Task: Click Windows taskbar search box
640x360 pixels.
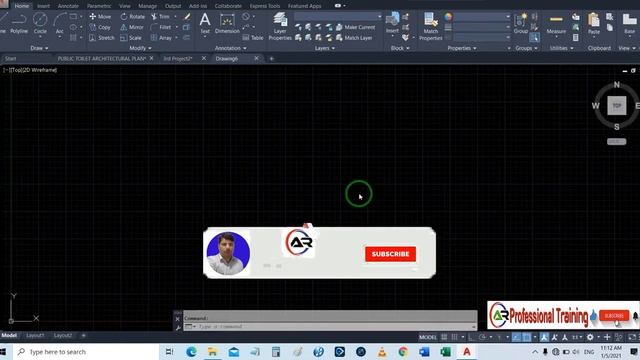Action: coord(87,352)
